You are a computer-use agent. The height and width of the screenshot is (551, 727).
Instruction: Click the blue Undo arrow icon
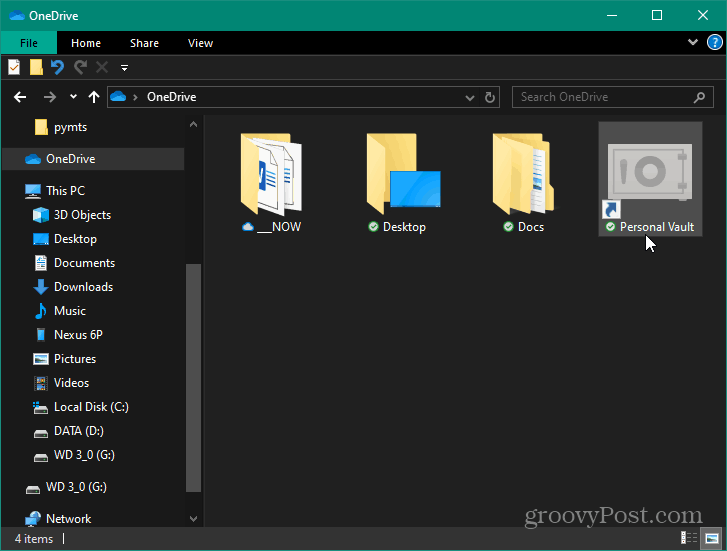(x=57, y=68)
